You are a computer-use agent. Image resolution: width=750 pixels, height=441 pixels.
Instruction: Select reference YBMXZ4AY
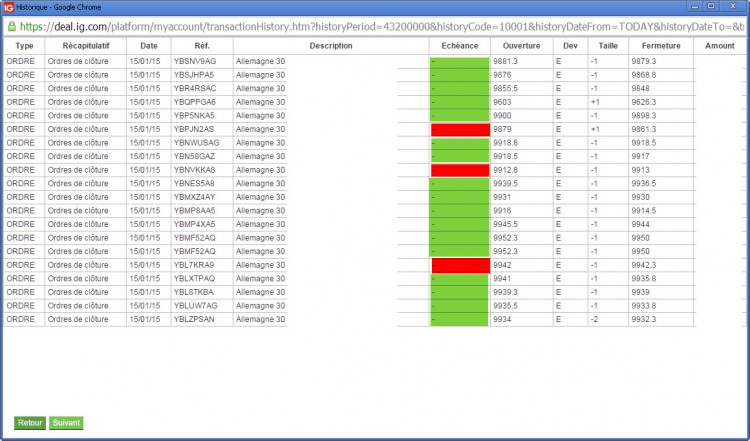[194, 197]
